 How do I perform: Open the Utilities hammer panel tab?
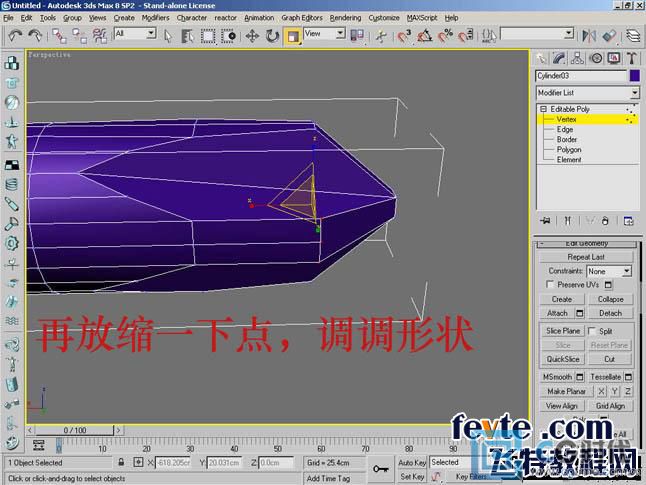[632, 59]
